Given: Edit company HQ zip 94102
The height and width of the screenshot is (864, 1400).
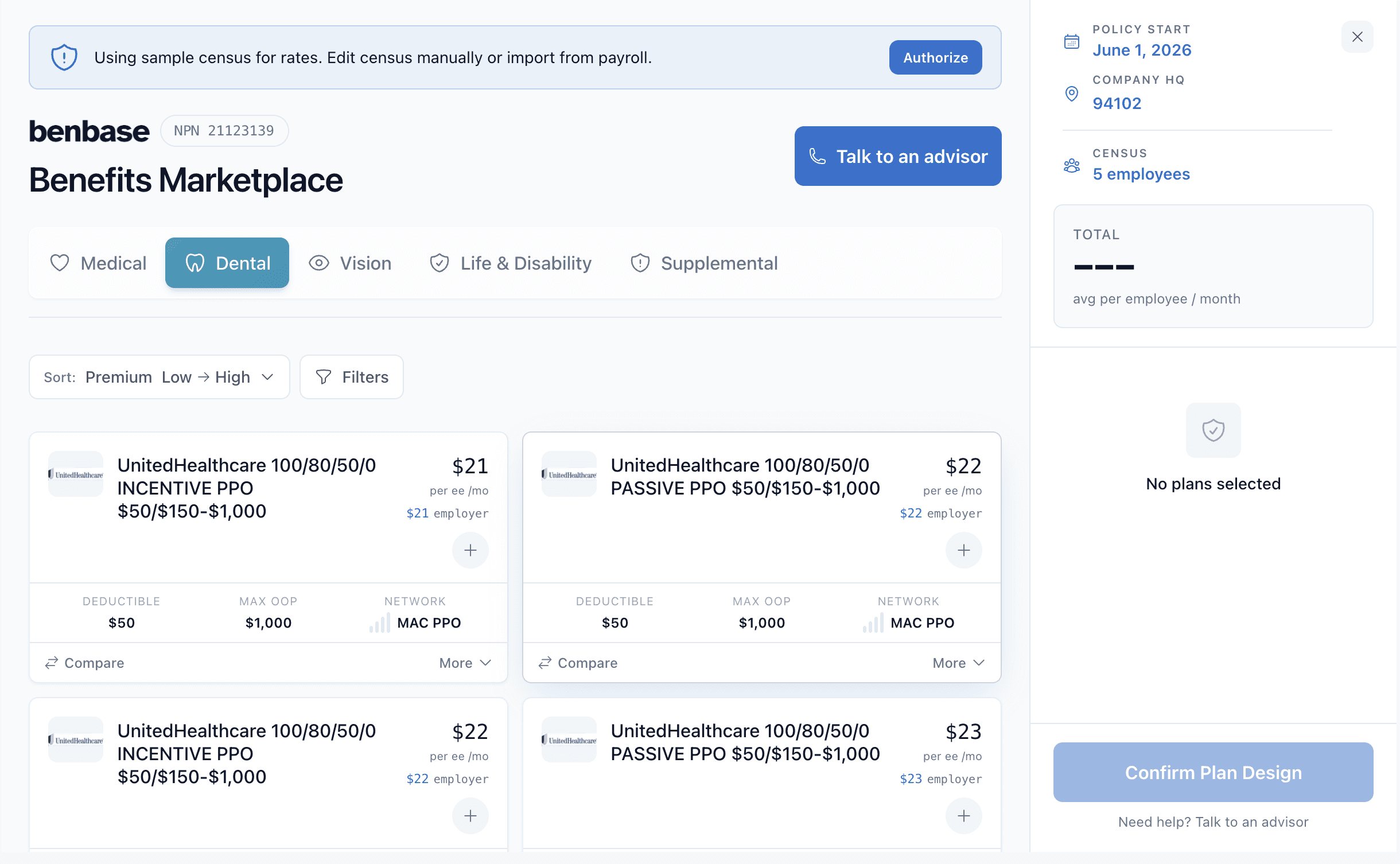Looking at the screenshot, I should coord(1117,103).
